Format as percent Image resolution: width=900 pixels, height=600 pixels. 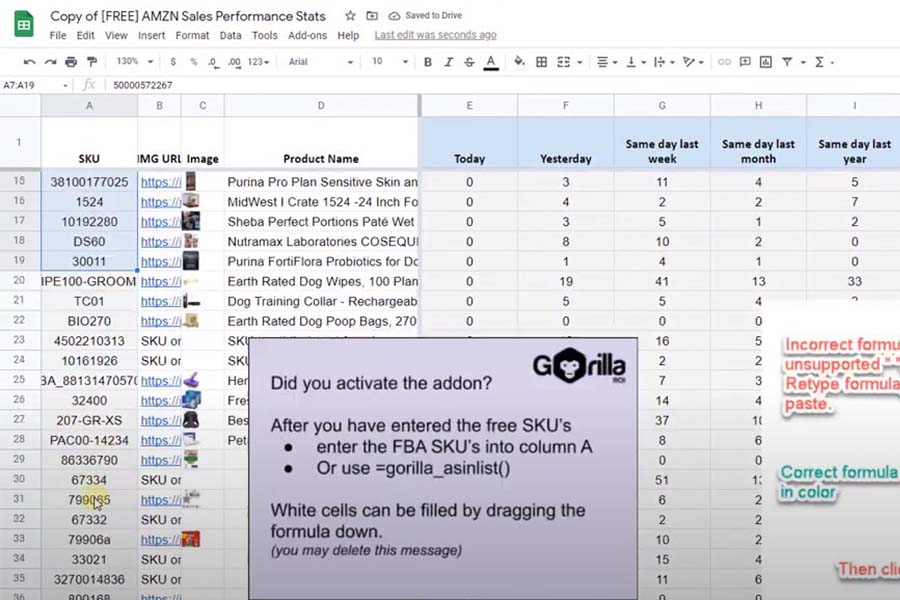(x=193, y=62)
